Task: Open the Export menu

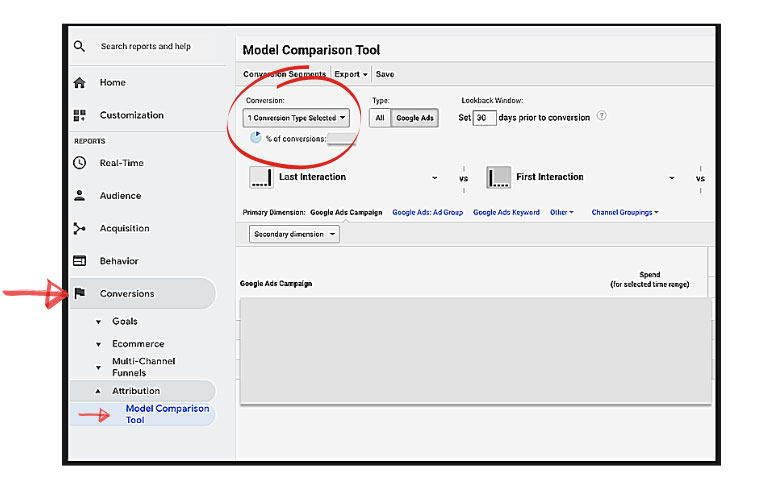Action: point(351,74)
